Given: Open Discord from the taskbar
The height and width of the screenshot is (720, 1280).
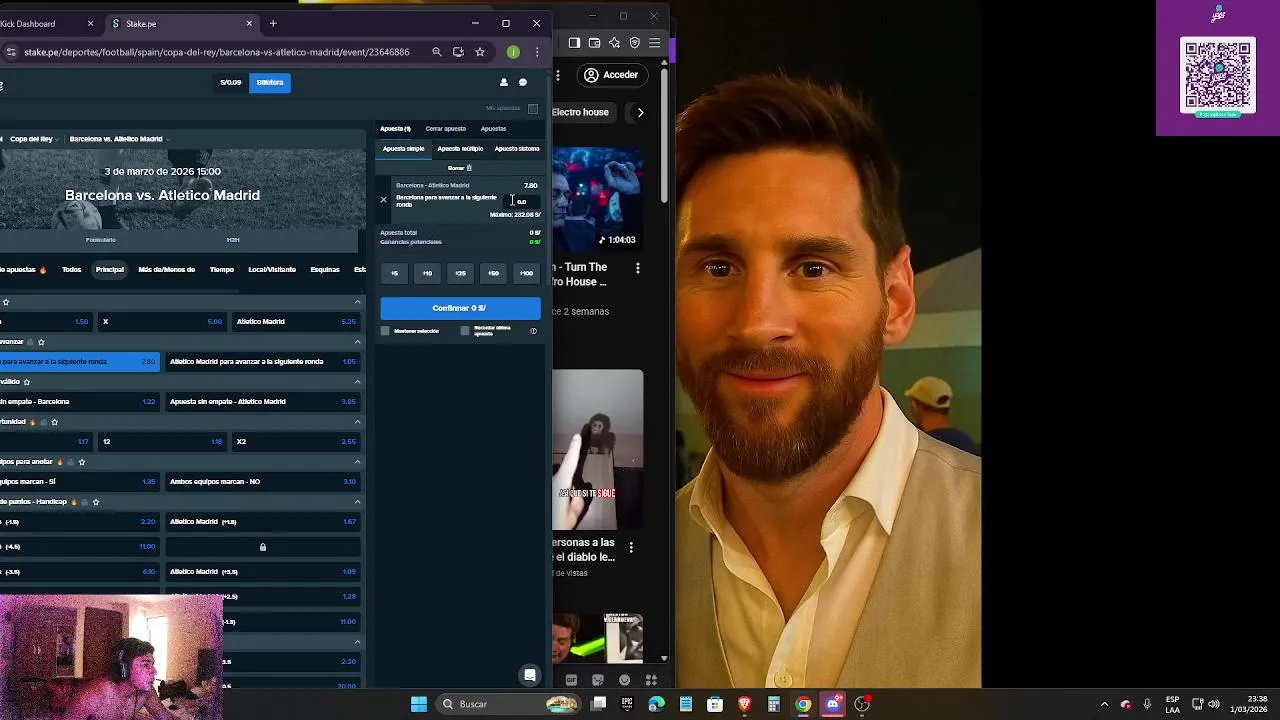Looking at the screenshot, I should [x=832, y=704].
